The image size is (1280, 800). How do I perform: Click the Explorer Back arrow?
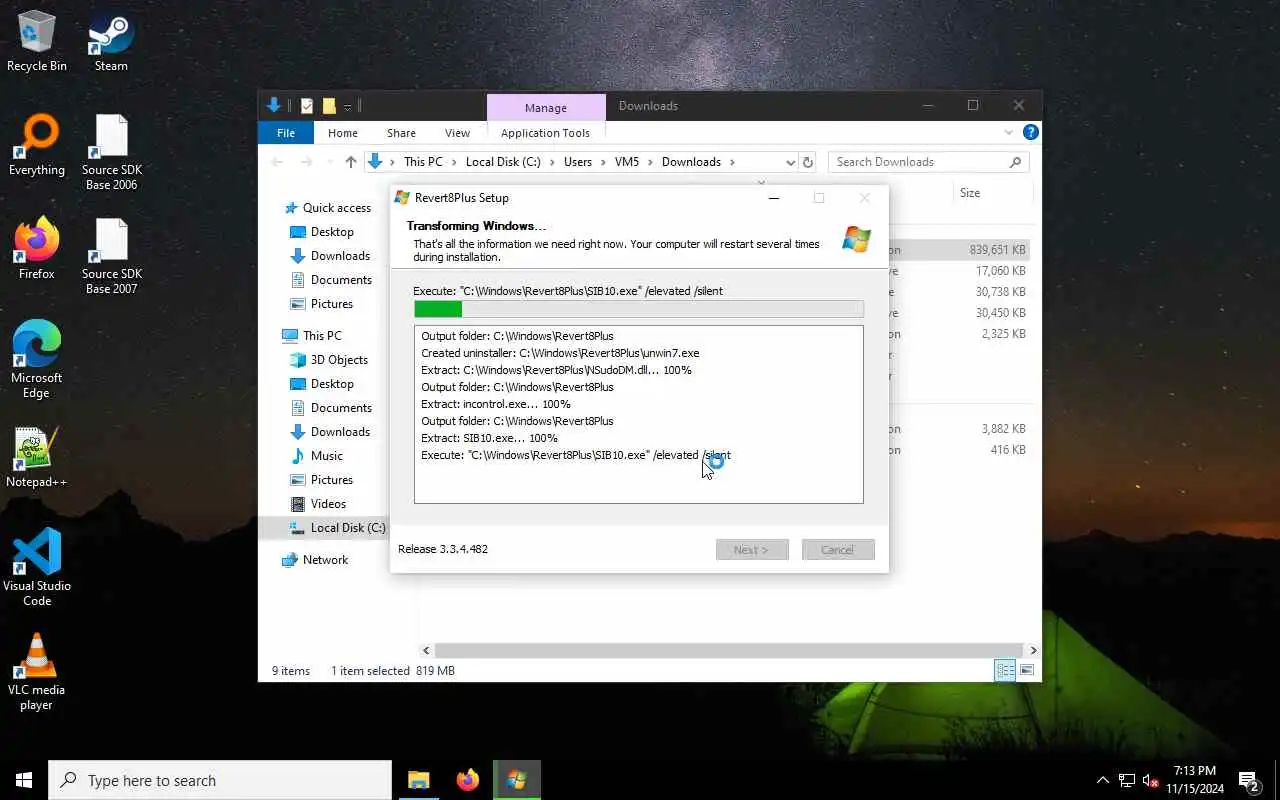(277, 162)
